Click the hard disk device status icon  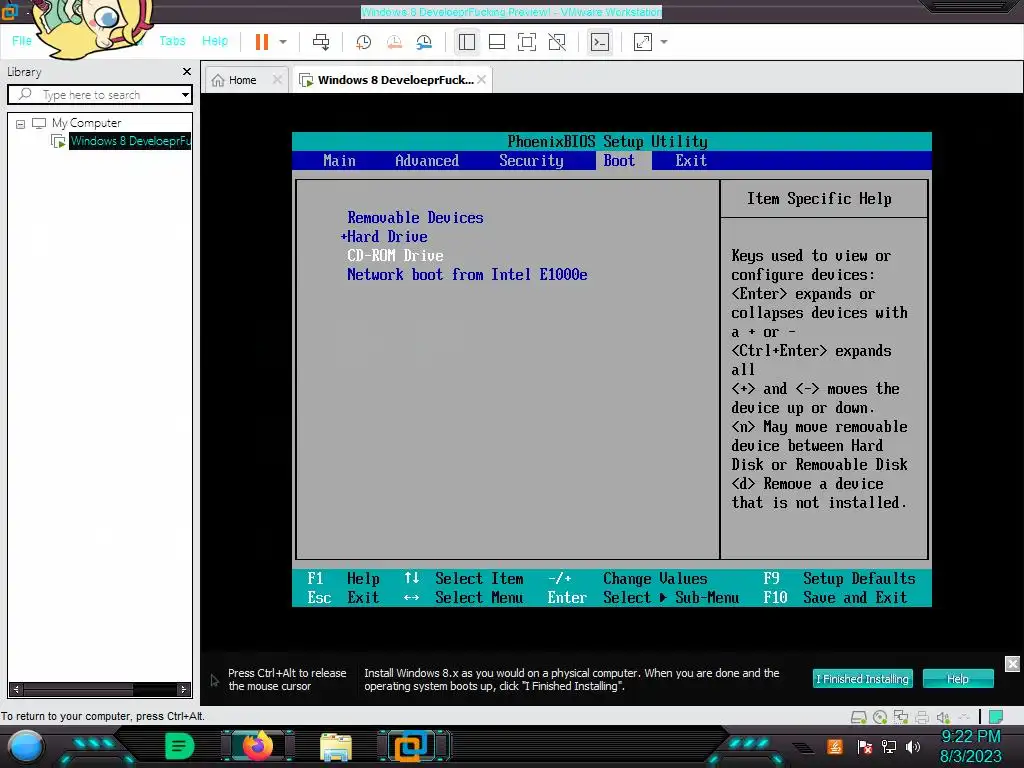click(859, 717)
